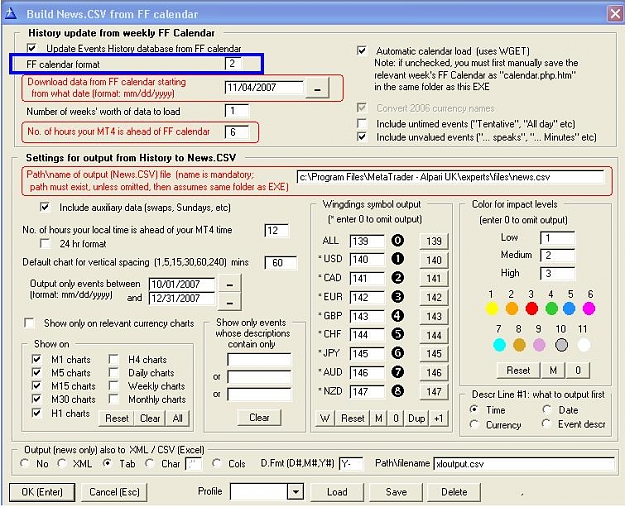Enable 24 hr format checkbox

pos(45,244)
